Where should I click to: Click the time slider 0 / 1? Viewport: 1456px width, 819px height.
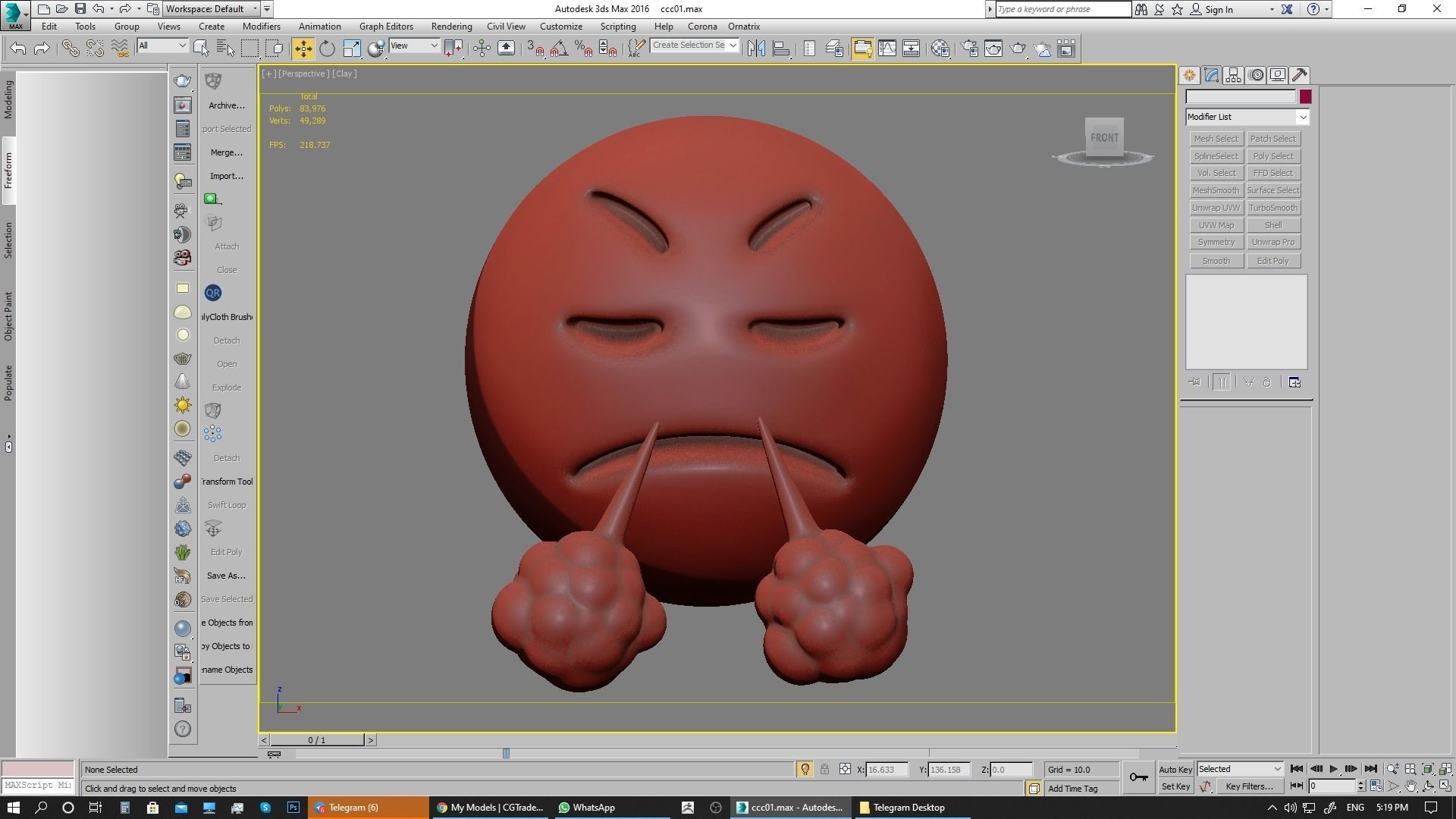click(317, 740)
